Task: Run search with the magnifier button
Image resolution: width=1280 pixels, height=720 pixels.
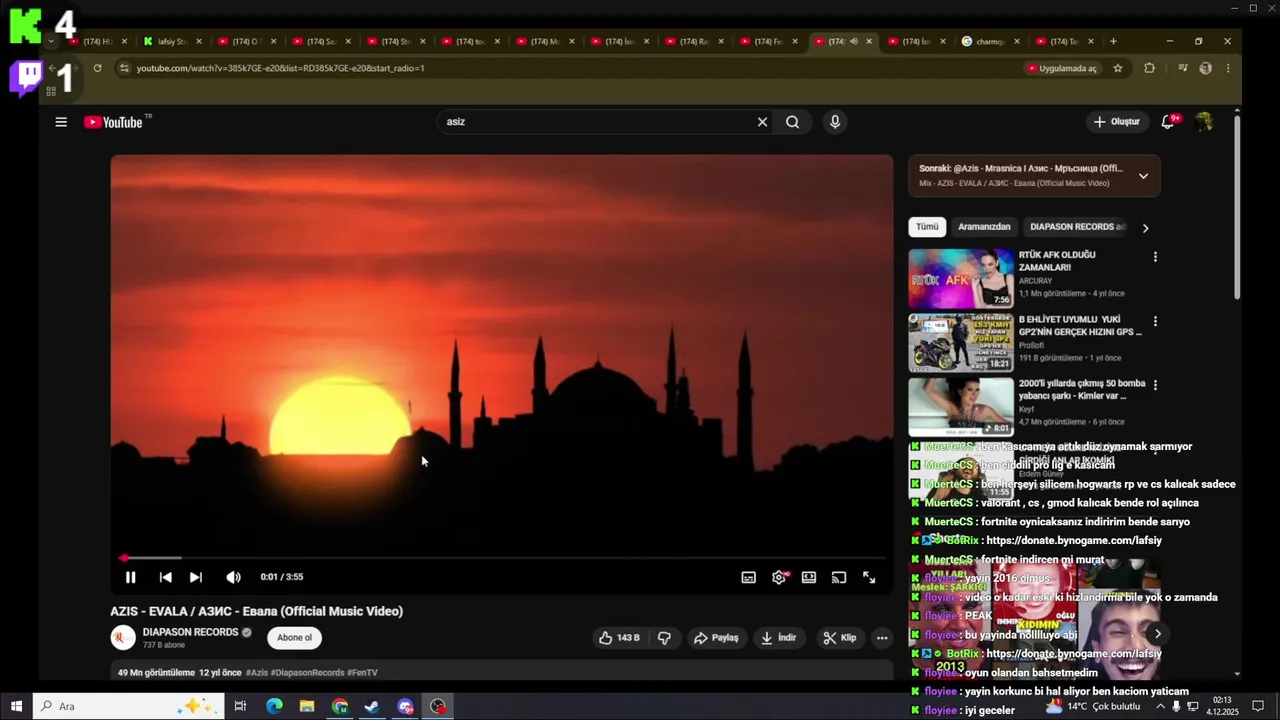Action: click(x=793, y=122)
